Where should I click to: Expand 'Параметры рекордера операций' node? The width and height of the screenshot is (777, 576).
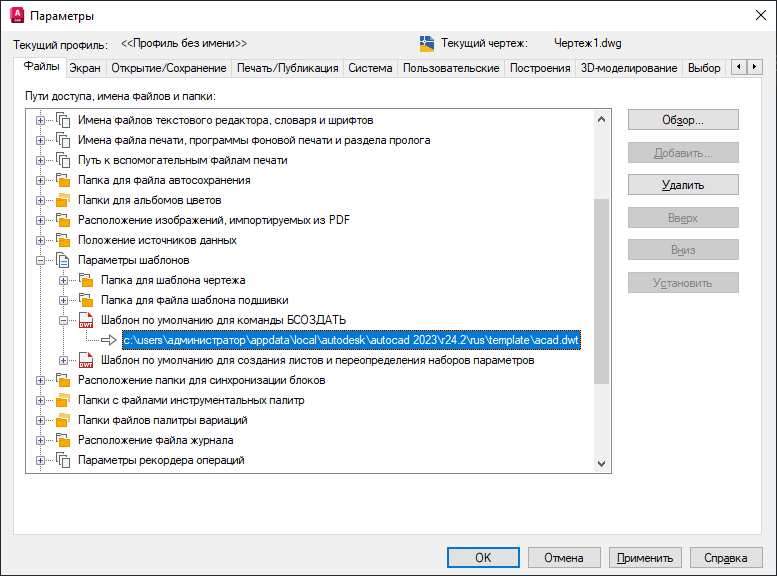(x=41, y=460)
